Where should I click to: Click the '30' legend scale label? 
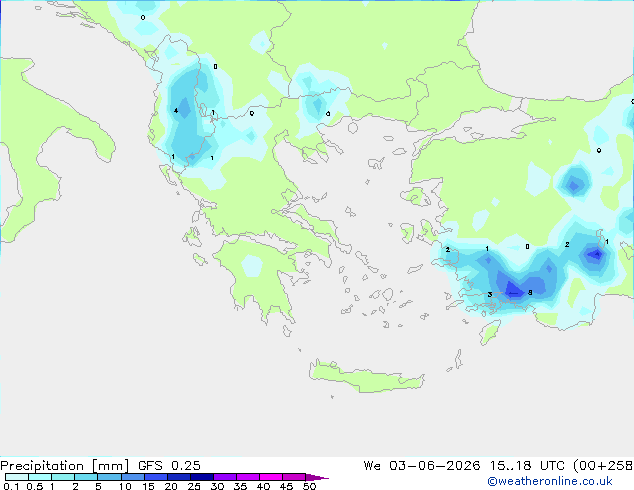(217, 486)
